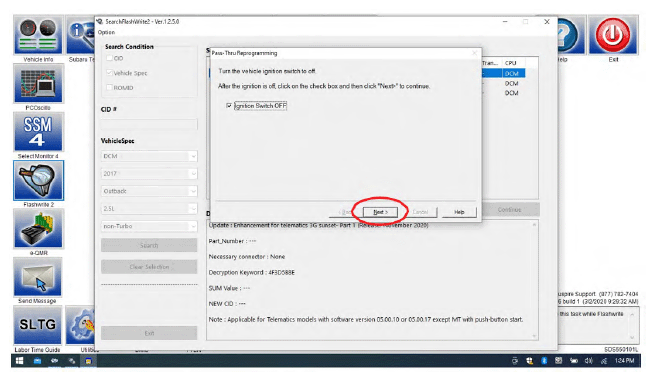
Task: Open the Send Message envelope icon
Action: point(38,277)
